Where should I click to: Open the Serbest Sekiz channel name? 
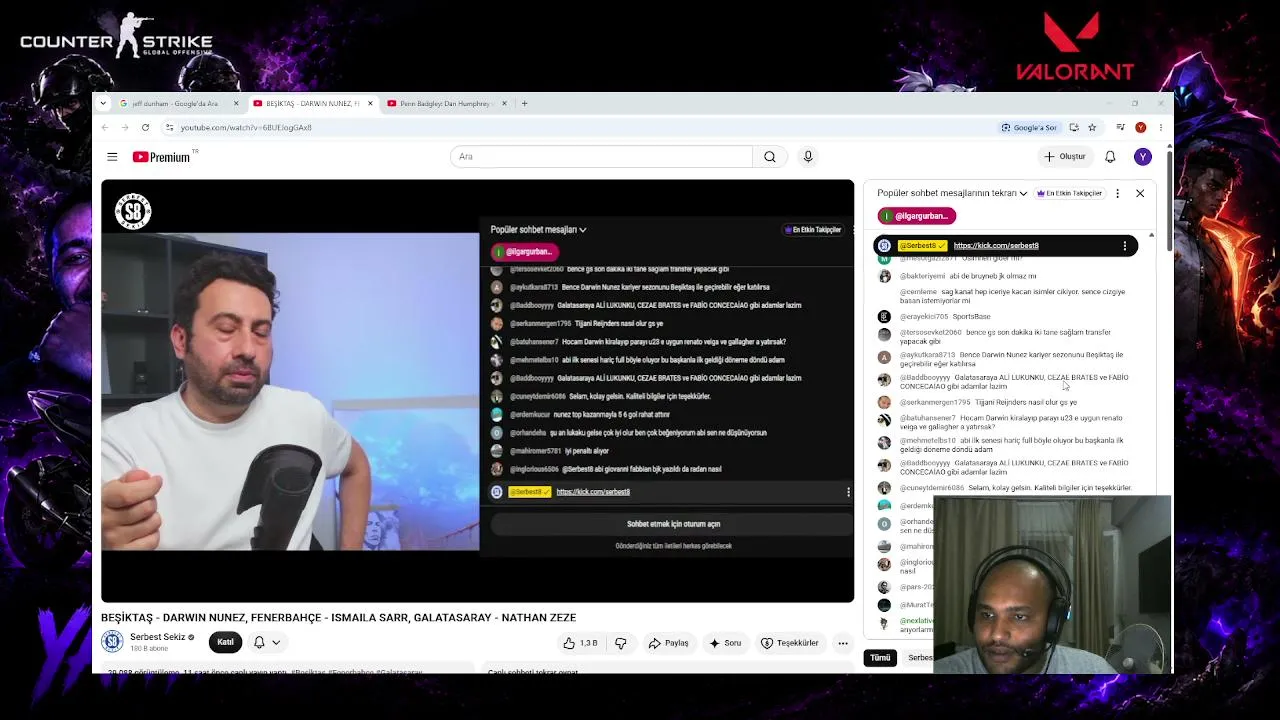point(158,637)
